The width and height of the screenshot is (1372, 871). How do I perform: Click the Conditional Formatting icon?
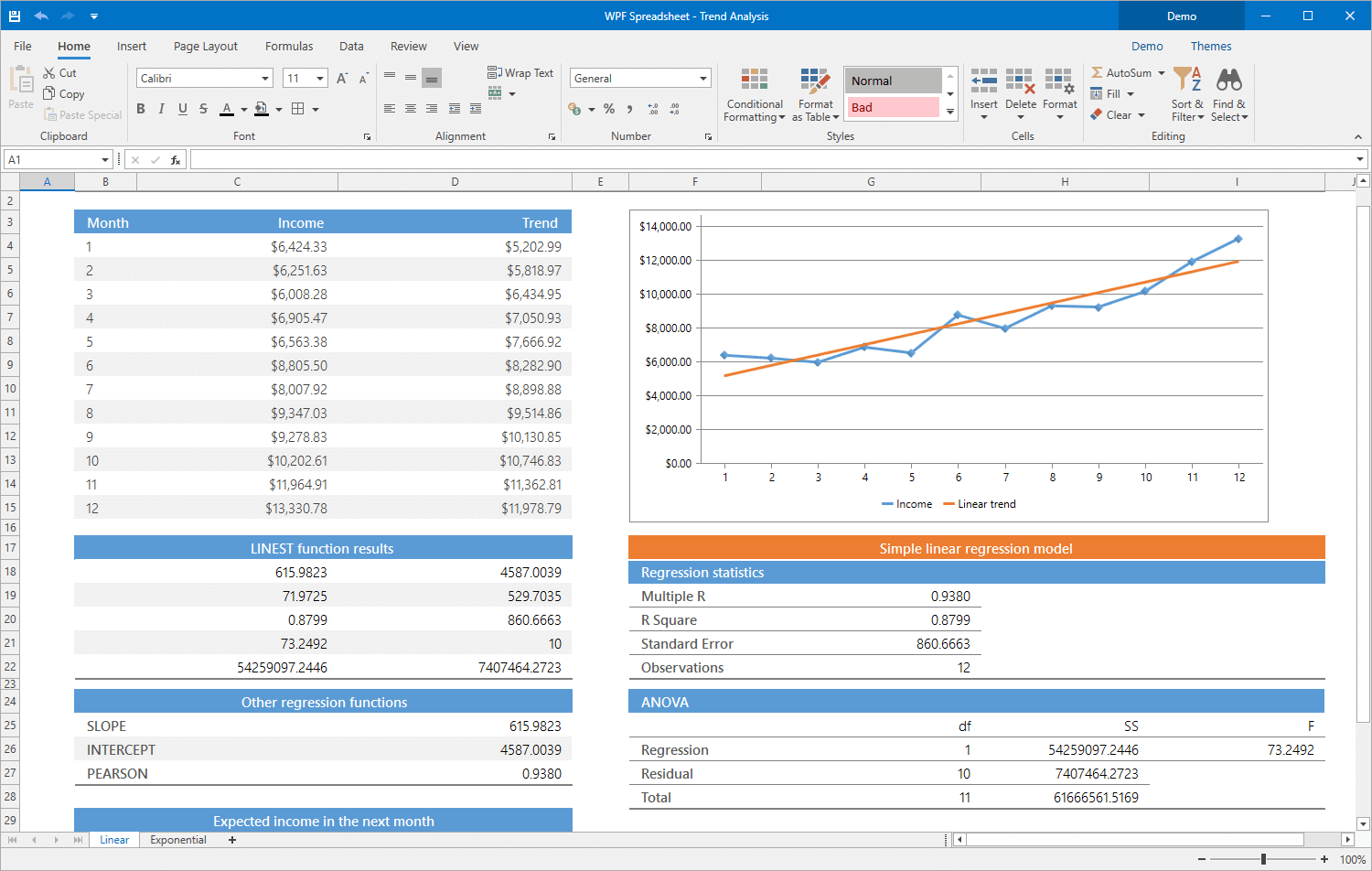coord(754,81)
